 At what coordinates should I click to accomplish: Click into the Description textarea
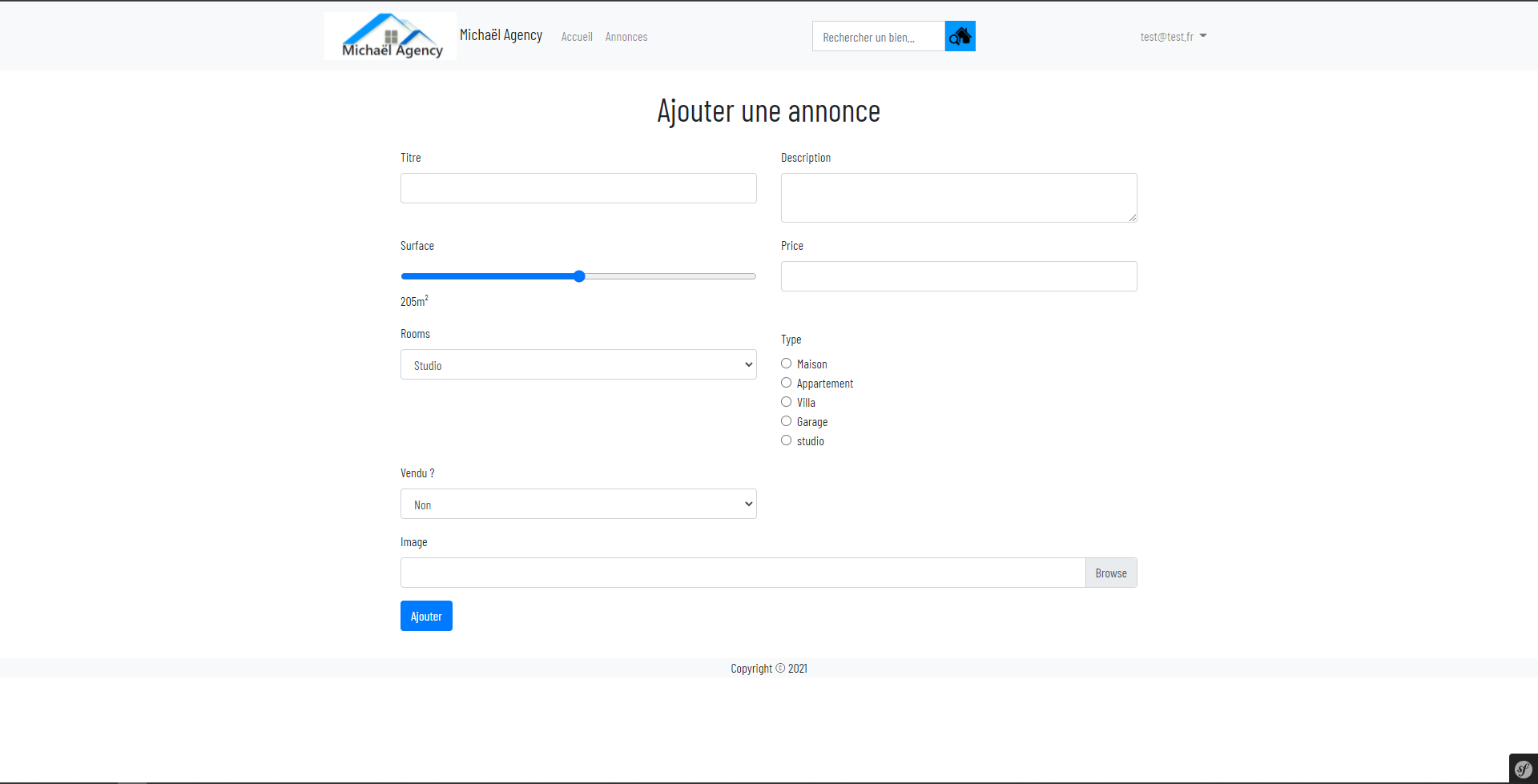click(x=958, y=198)
